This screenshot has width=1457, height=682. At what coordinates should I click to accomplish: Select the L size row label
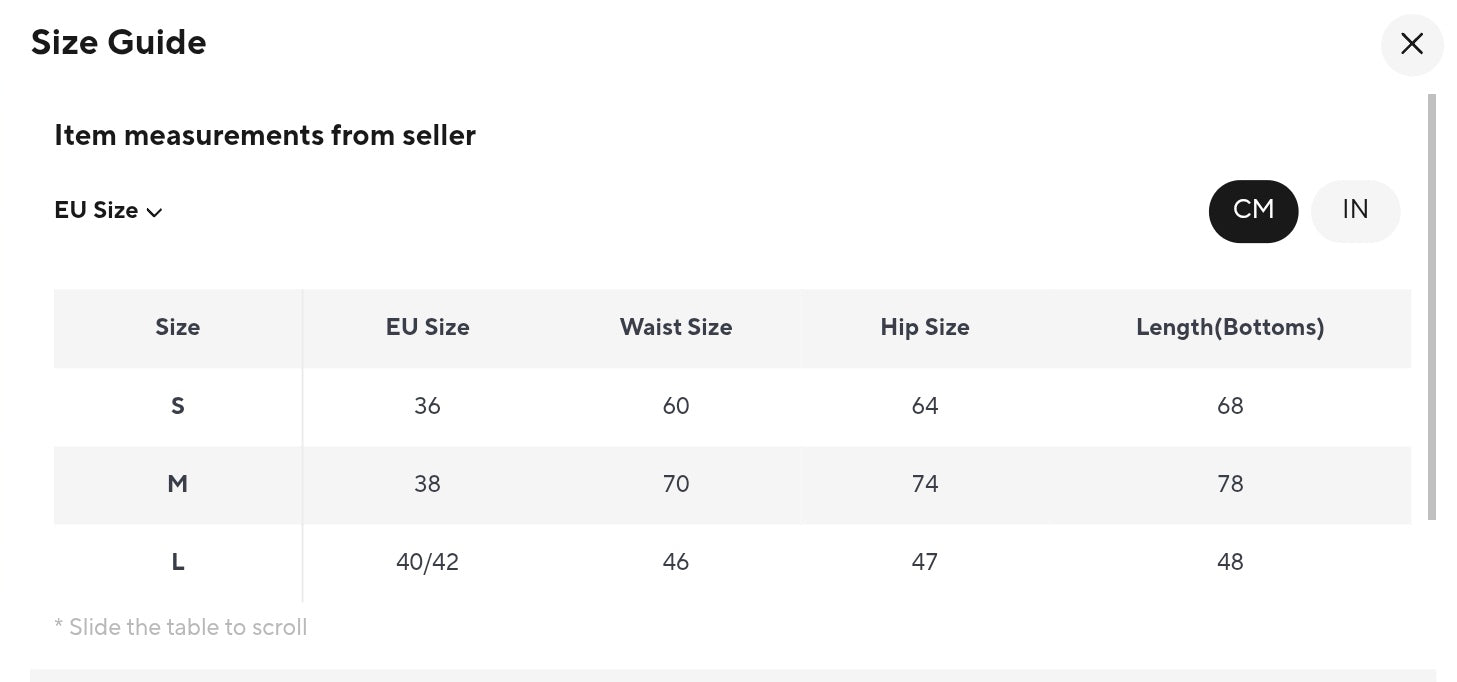(178, 562)
